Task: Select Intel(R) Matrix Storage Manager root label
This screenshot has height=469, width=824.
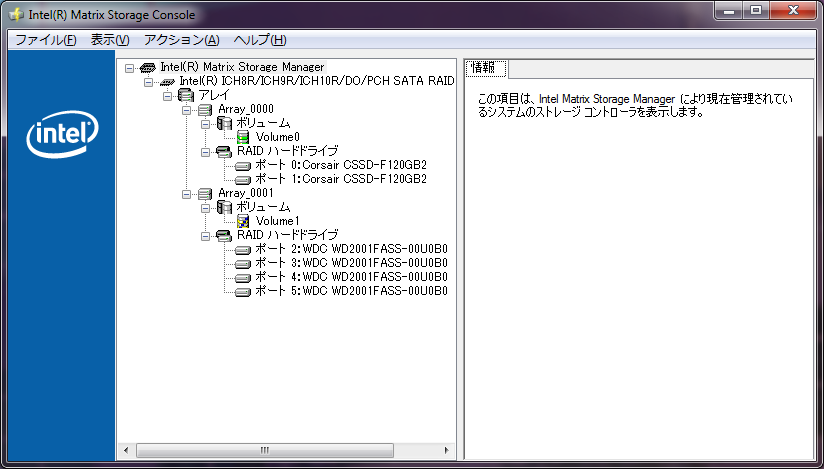Action: click(242, 67)
